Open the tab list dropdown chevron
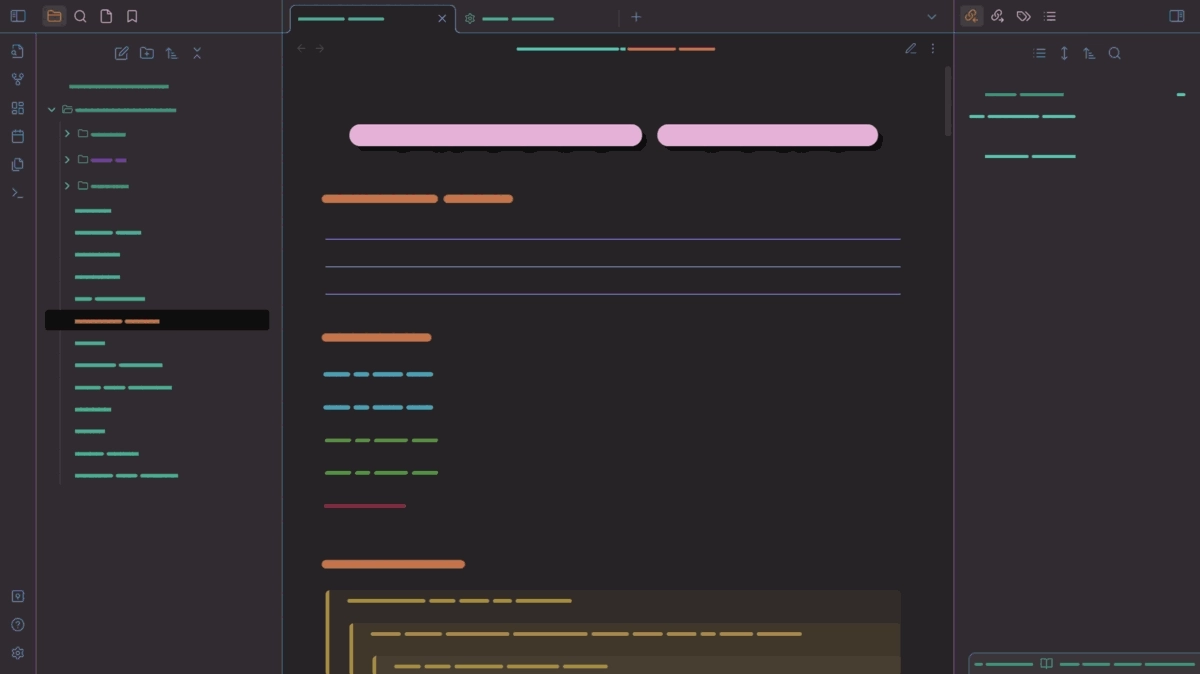The height and width of the screenshot is (674, 1200). coord(932,17)
